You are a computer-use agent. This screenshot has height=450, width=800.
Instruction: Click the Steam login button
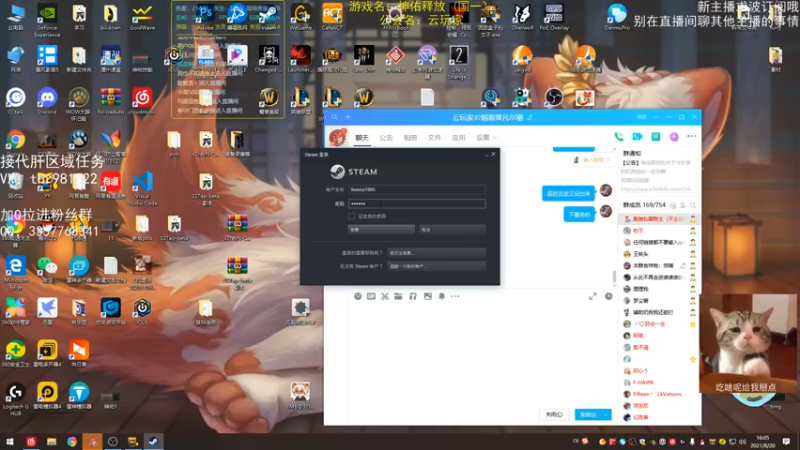tap(381, 229)
